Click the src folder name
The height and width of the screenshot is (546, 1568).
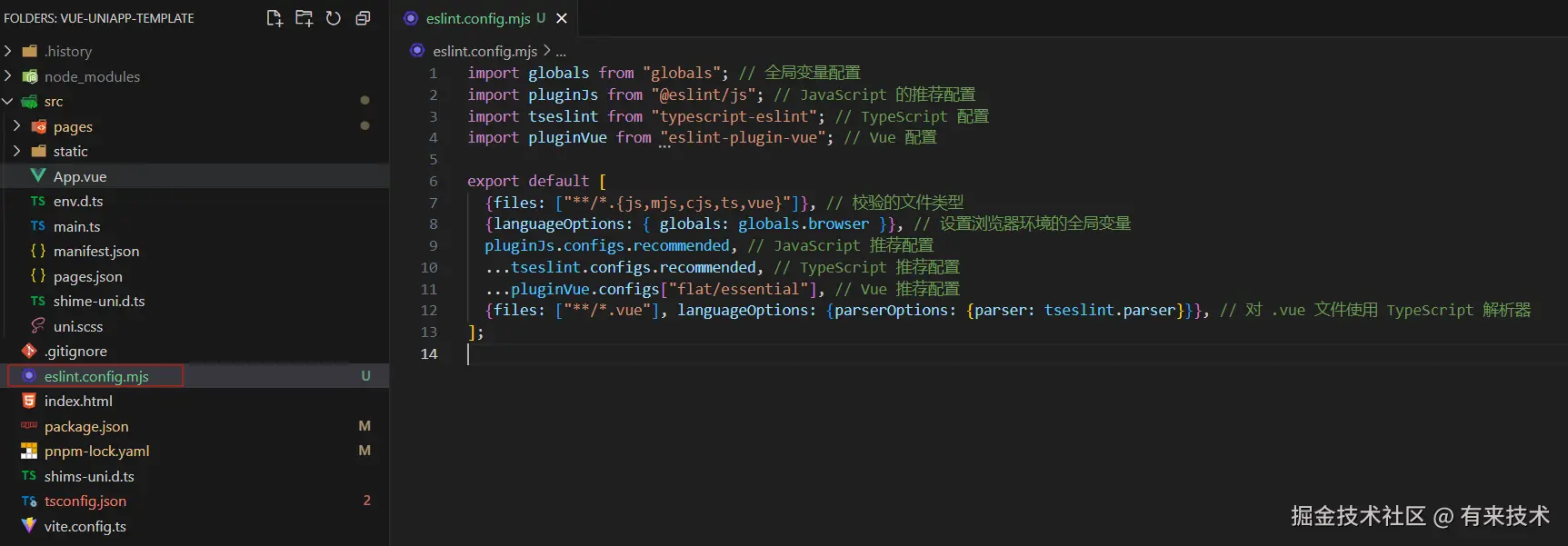pos(54,101)
